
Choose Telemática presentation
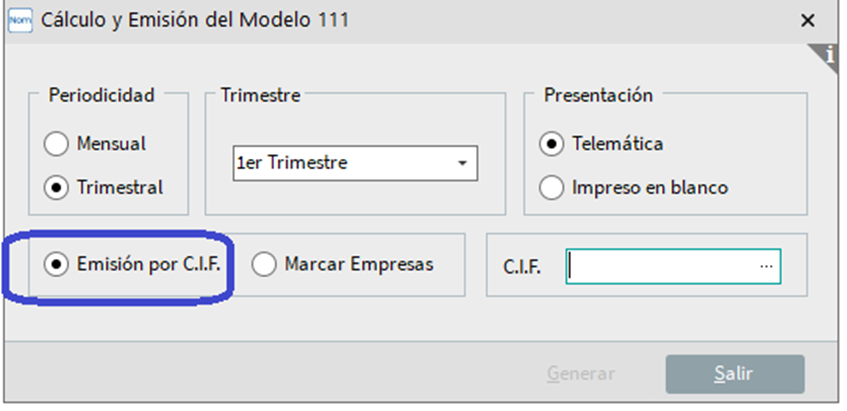601,144
